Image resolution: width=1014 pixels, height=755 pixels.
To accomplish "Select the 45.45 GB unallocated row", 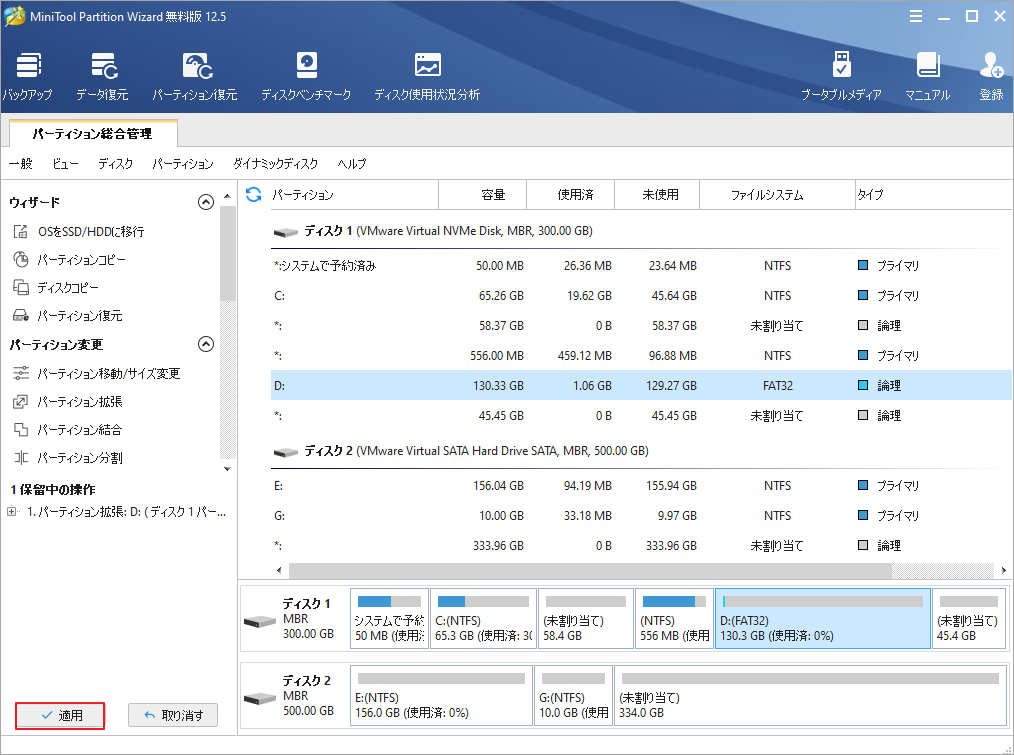I will coord(640,415).
